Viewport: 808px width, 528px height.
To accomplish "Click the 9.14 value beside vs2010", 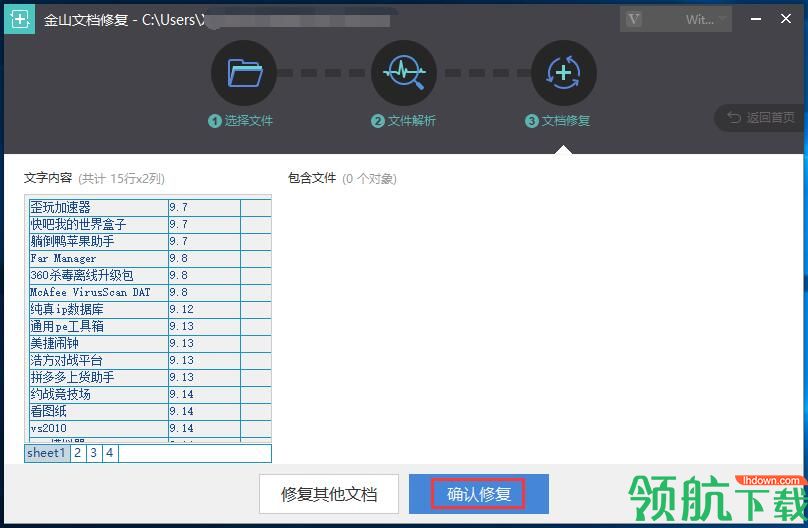I will pos(205,429).
